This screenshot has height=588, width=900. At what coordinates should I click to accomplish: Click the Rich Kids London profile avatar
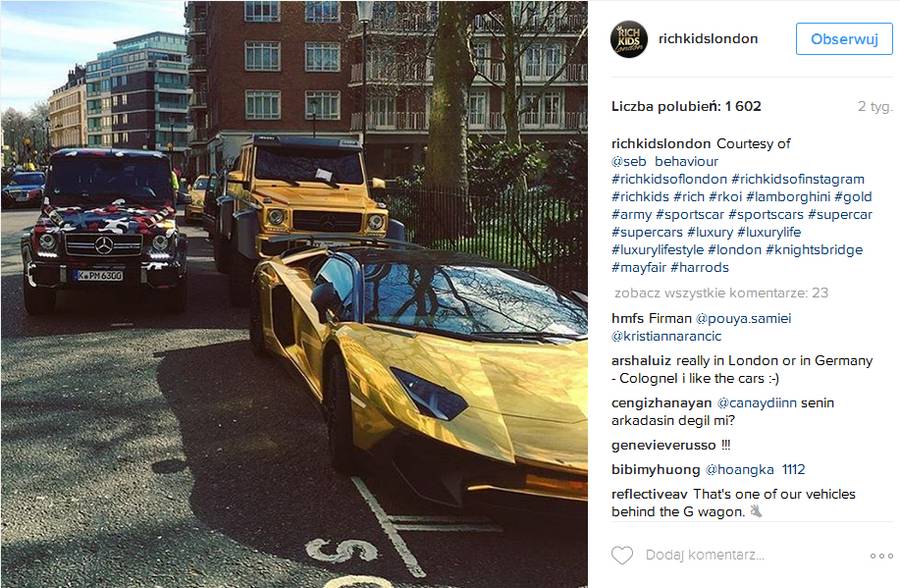click(x=629, y=39)
